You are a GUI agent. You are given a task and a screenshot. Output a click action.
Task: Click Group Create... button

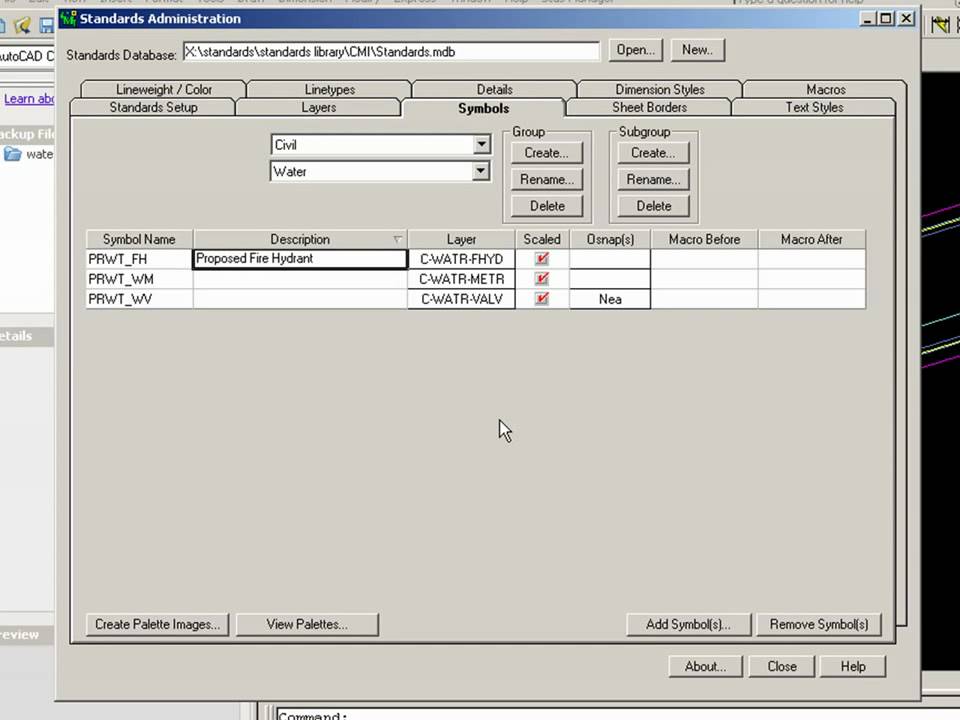pos(547,152)
